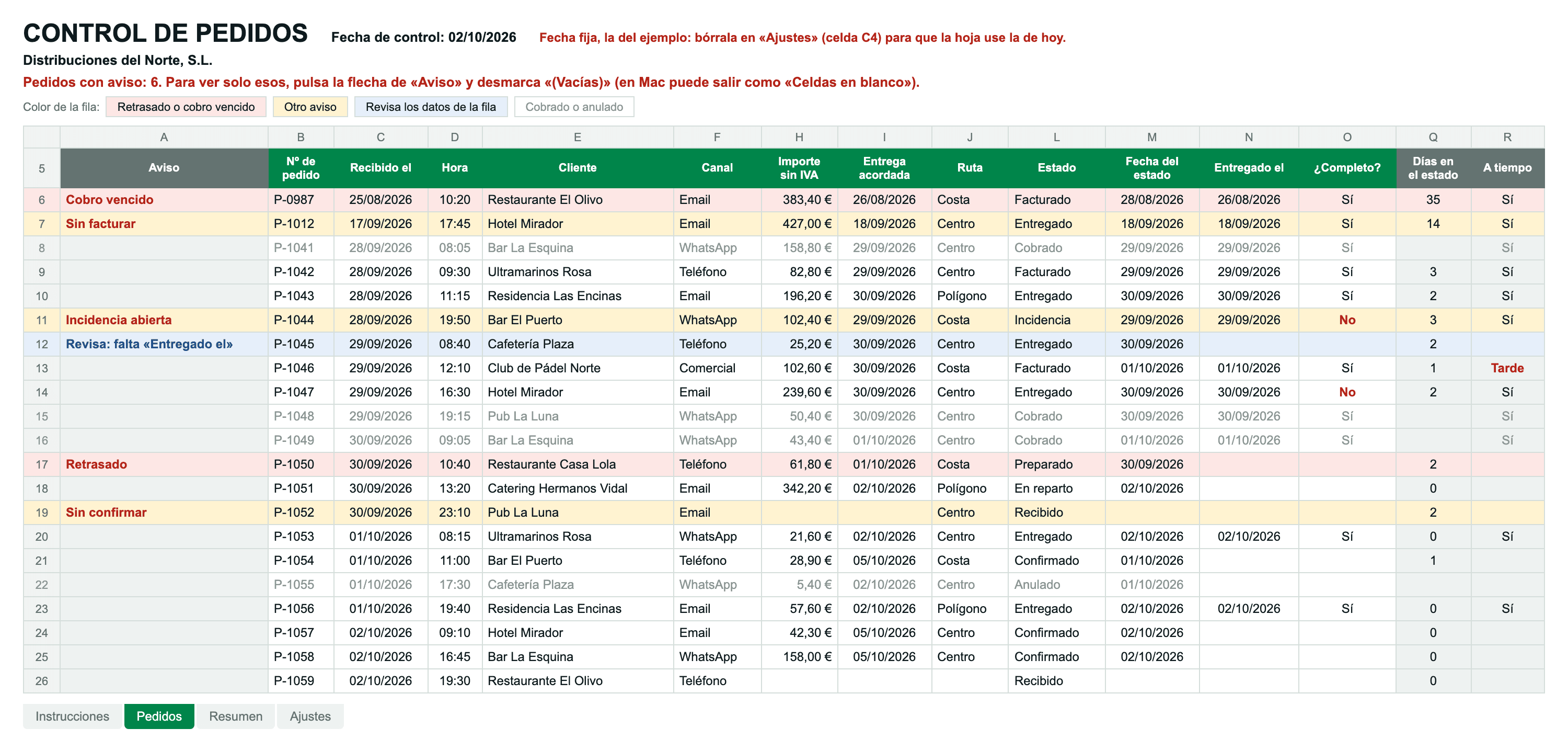
Task: Select the 'Sin confirmar' aviso cell
Action: 164,512
